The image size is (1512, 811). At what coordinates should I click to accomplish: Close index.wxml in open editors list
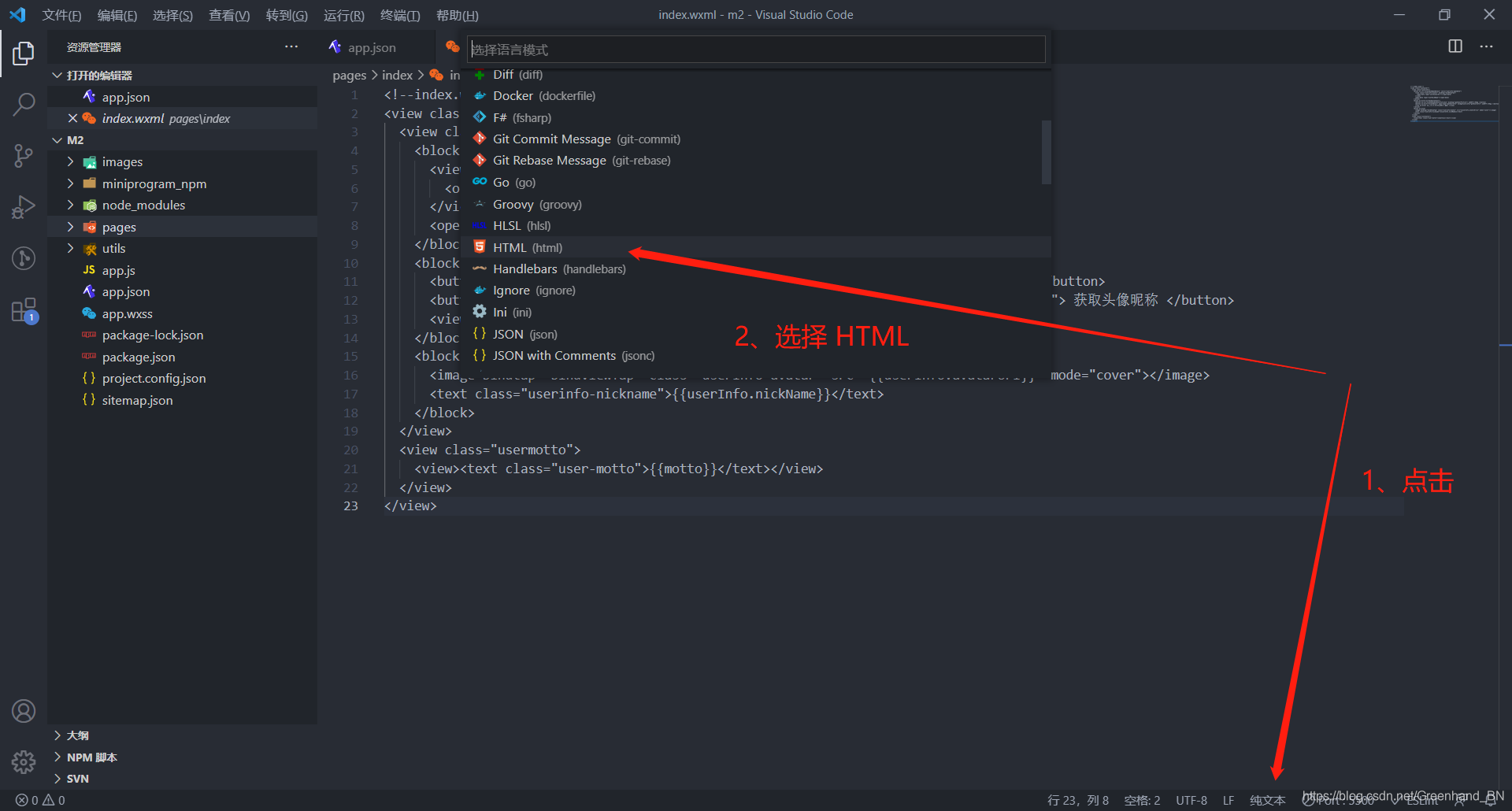(x=72, y=118)
